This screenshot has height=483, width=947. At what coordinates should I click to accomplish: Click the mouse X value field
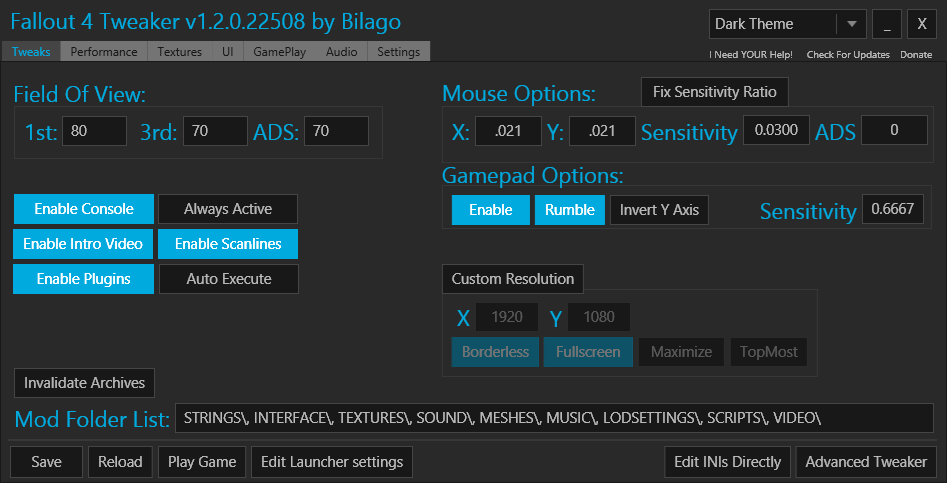[x=508, y=131]
